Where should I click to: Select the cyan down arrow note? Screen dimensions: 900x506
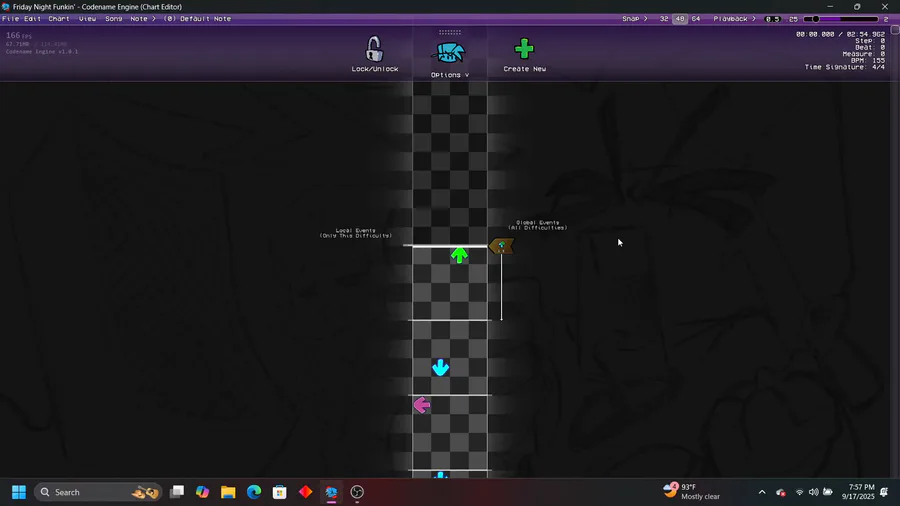(440, 367)
